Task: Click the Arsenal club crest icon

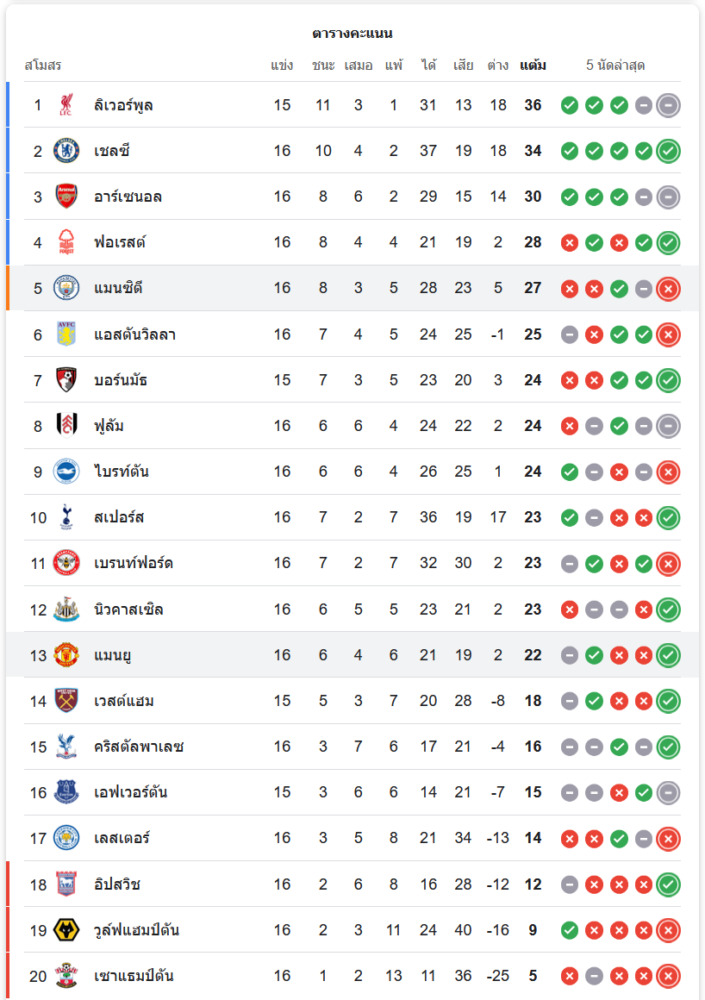Action: click(66, 197)
